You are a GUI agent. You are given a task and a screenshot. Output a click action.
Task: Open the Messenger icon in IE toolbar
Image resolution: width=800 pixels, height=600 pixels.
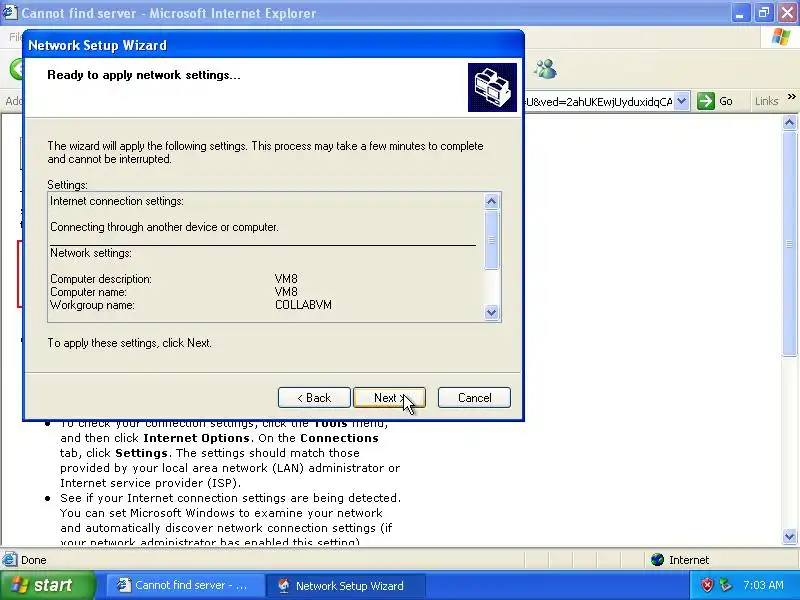(x=545, y=69)
